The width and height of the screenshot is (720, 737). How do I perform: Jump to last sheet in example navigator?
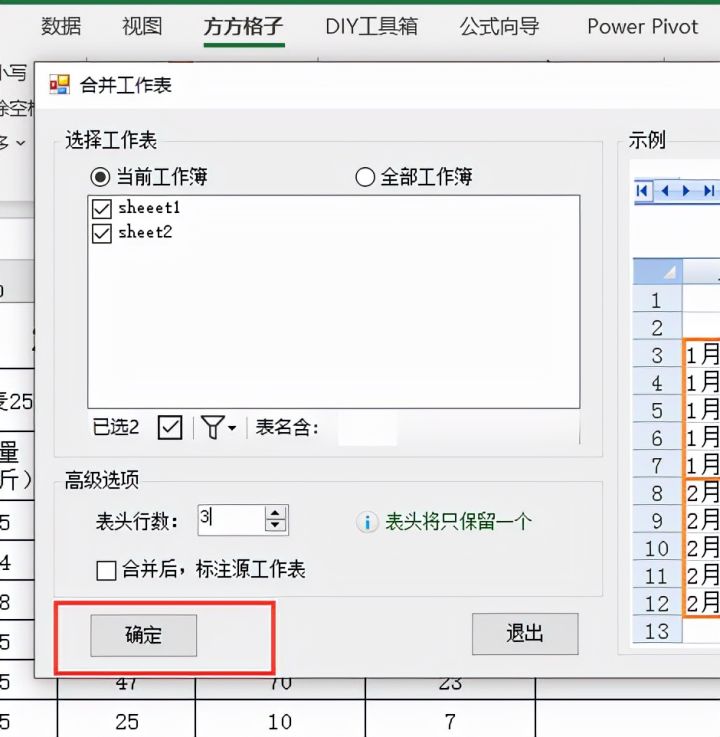709,190
